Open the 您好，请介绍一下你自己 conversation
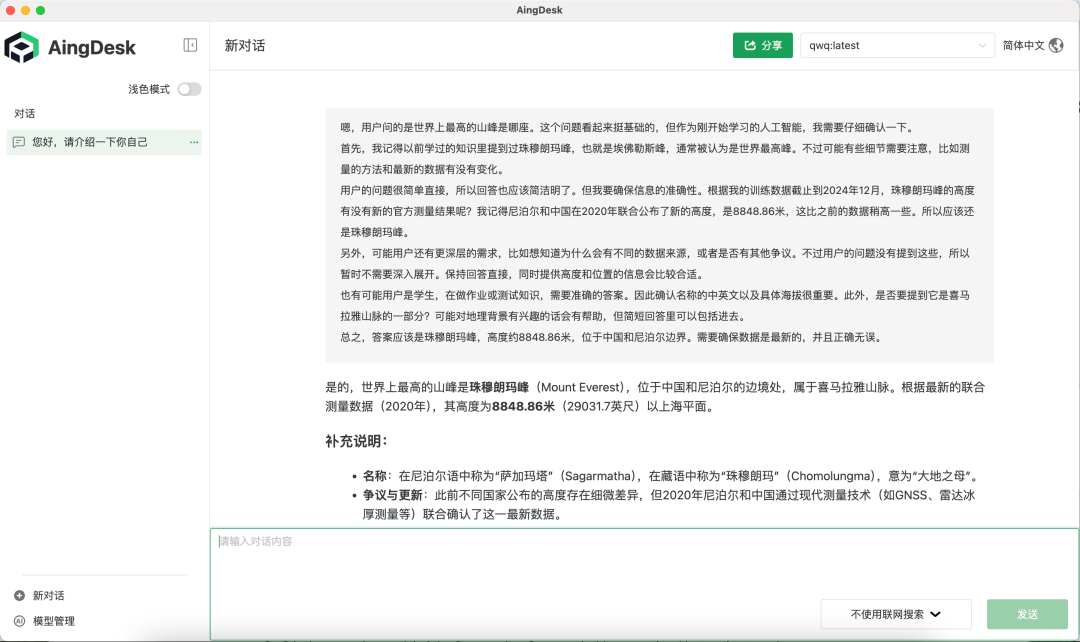 [104, 142]
